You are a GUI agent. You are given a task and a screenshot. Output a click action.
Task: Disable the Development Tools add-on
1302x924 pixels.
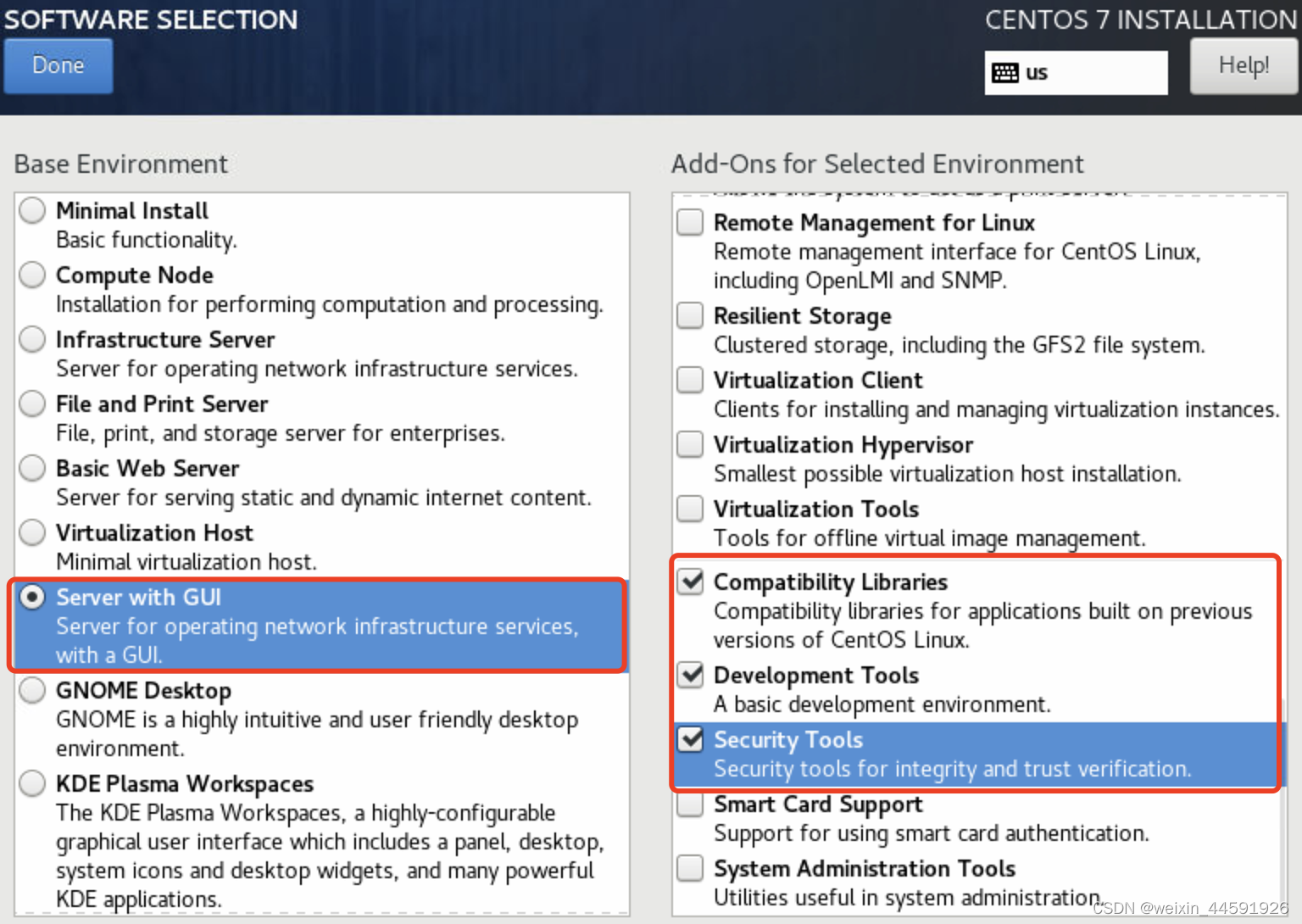point(691,675)
